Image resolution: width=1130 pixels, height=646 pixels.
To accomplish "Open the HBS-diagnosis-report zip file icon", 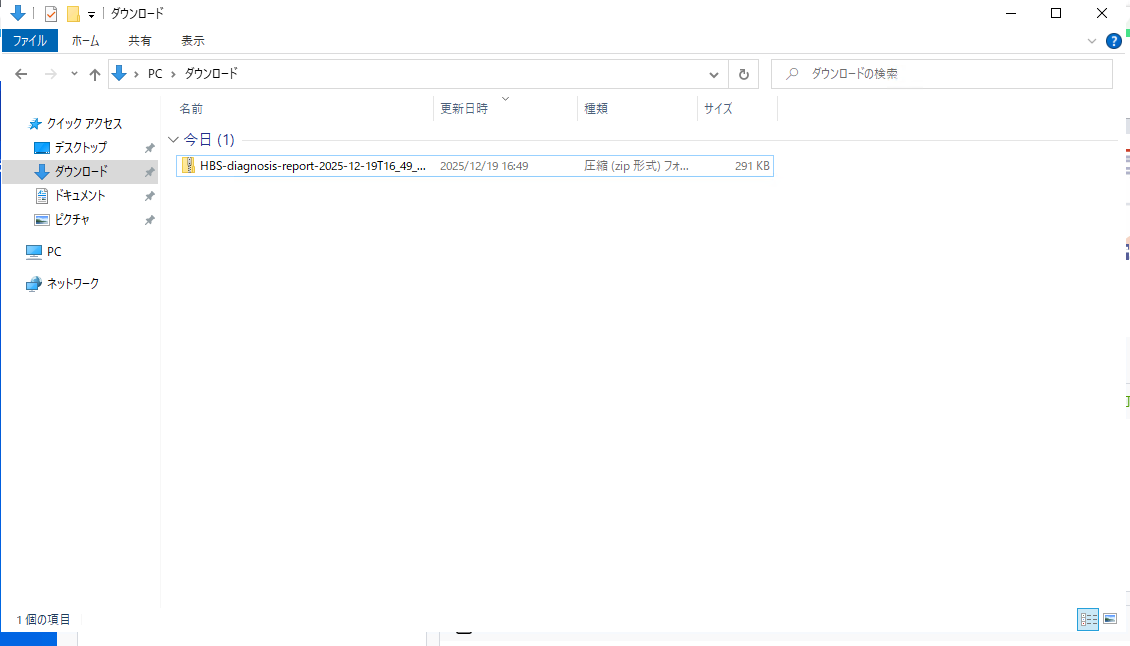I will tap(188, 166).
